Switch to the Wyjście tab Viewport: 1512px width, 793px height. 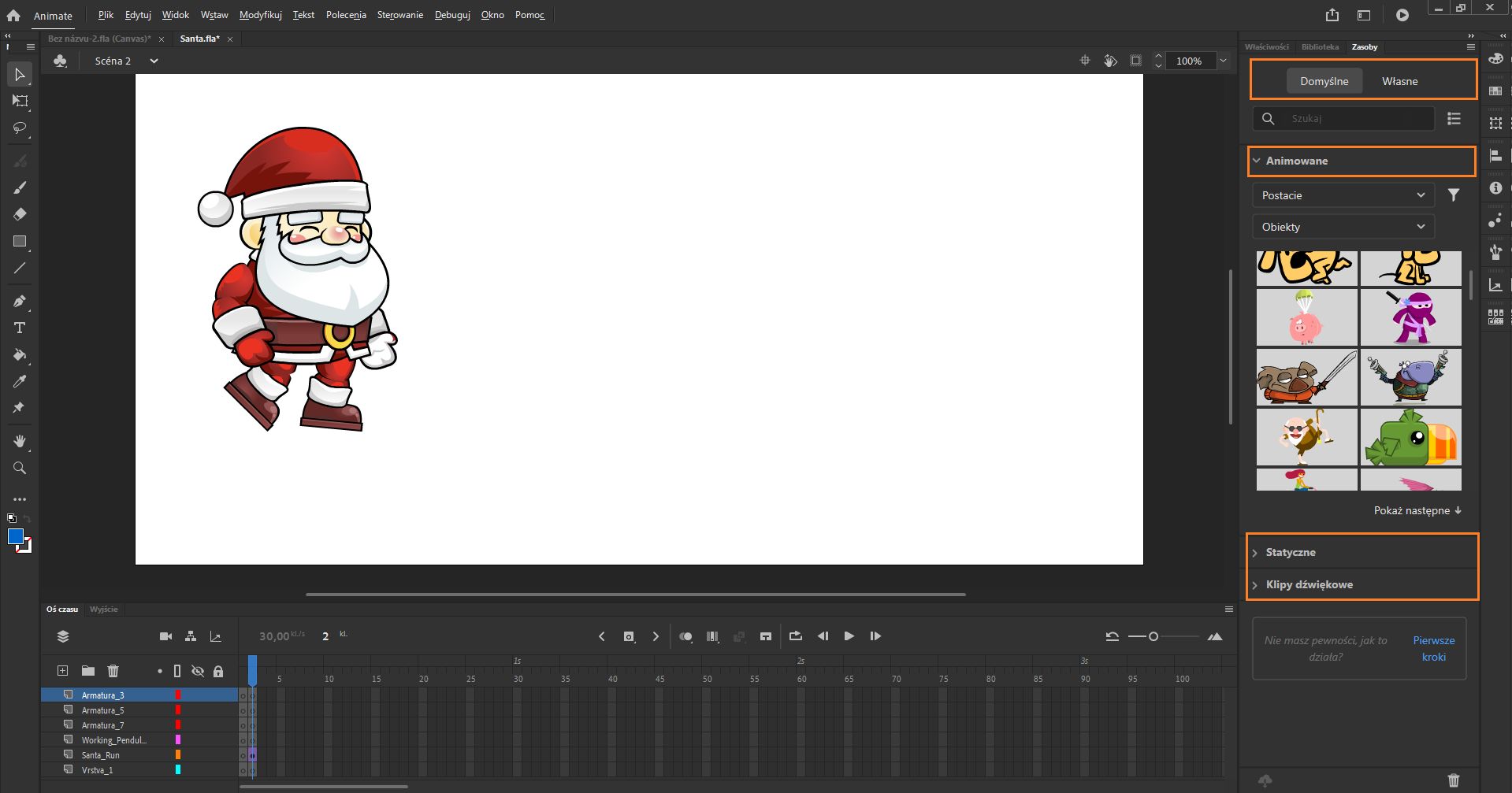click(x=104, y=609)
